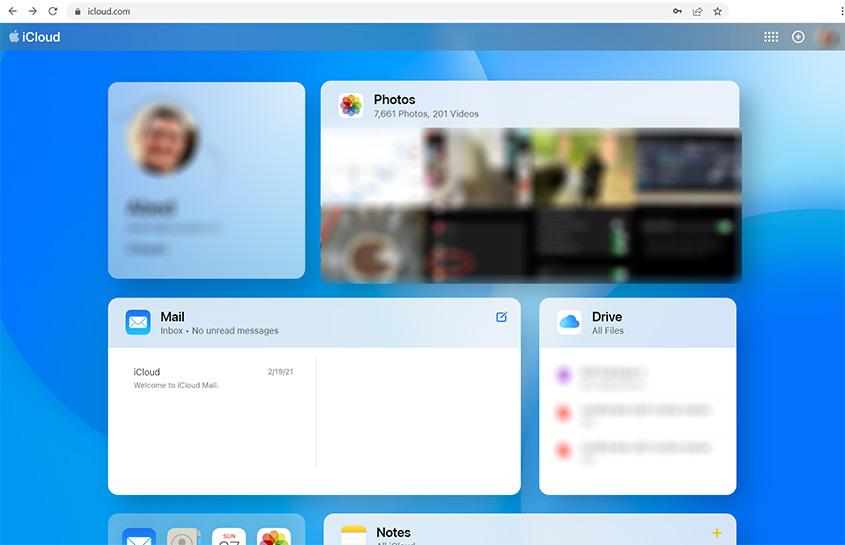Open the iCloud Drive cloud icon

570,322
